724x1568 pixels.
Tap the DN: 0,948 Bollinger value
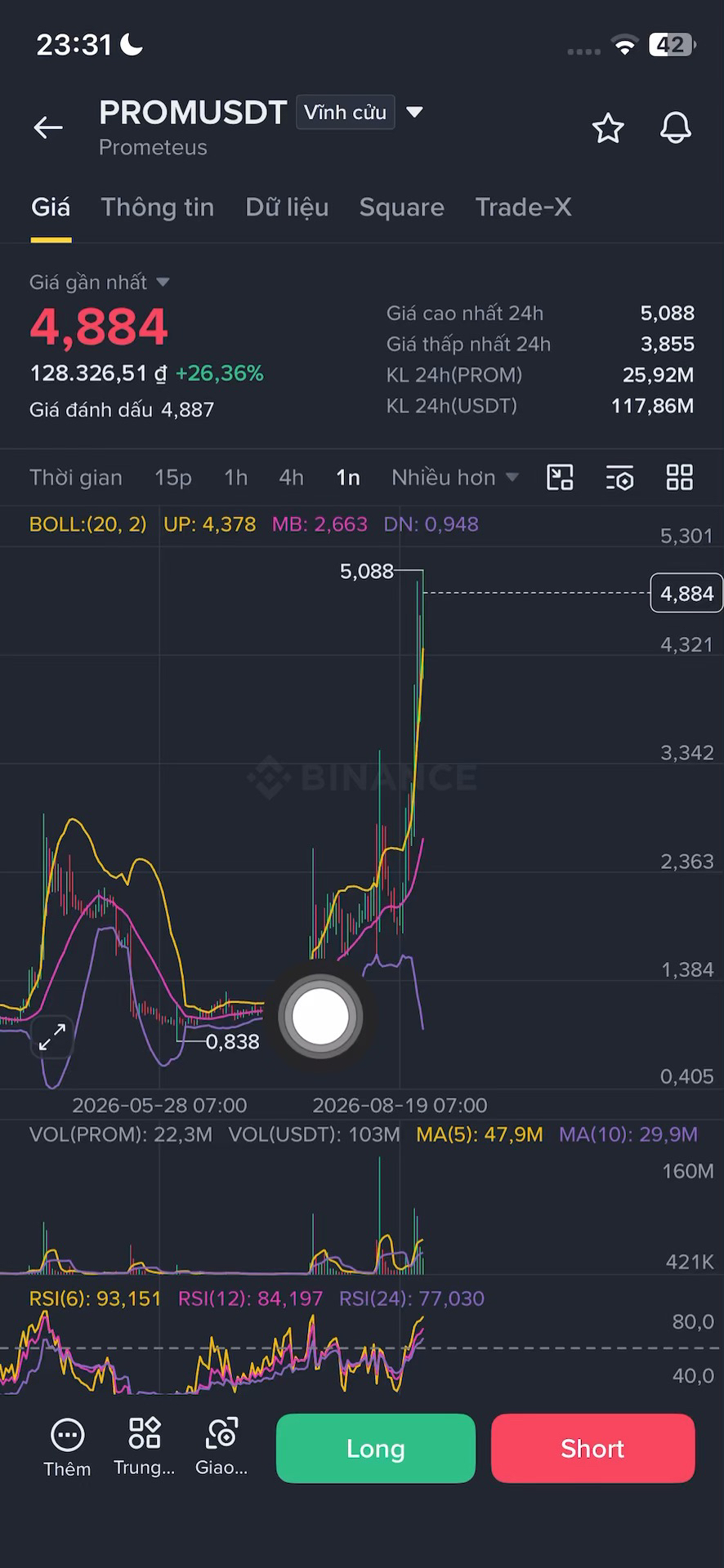coord(431,524)
